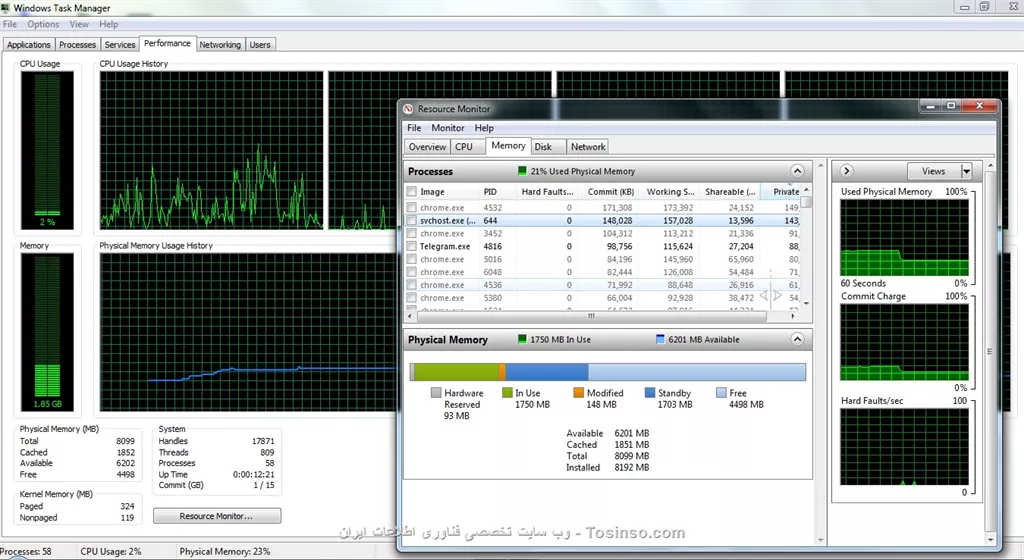Click the horizontal scrollbar left arrow

coord(410,316)
